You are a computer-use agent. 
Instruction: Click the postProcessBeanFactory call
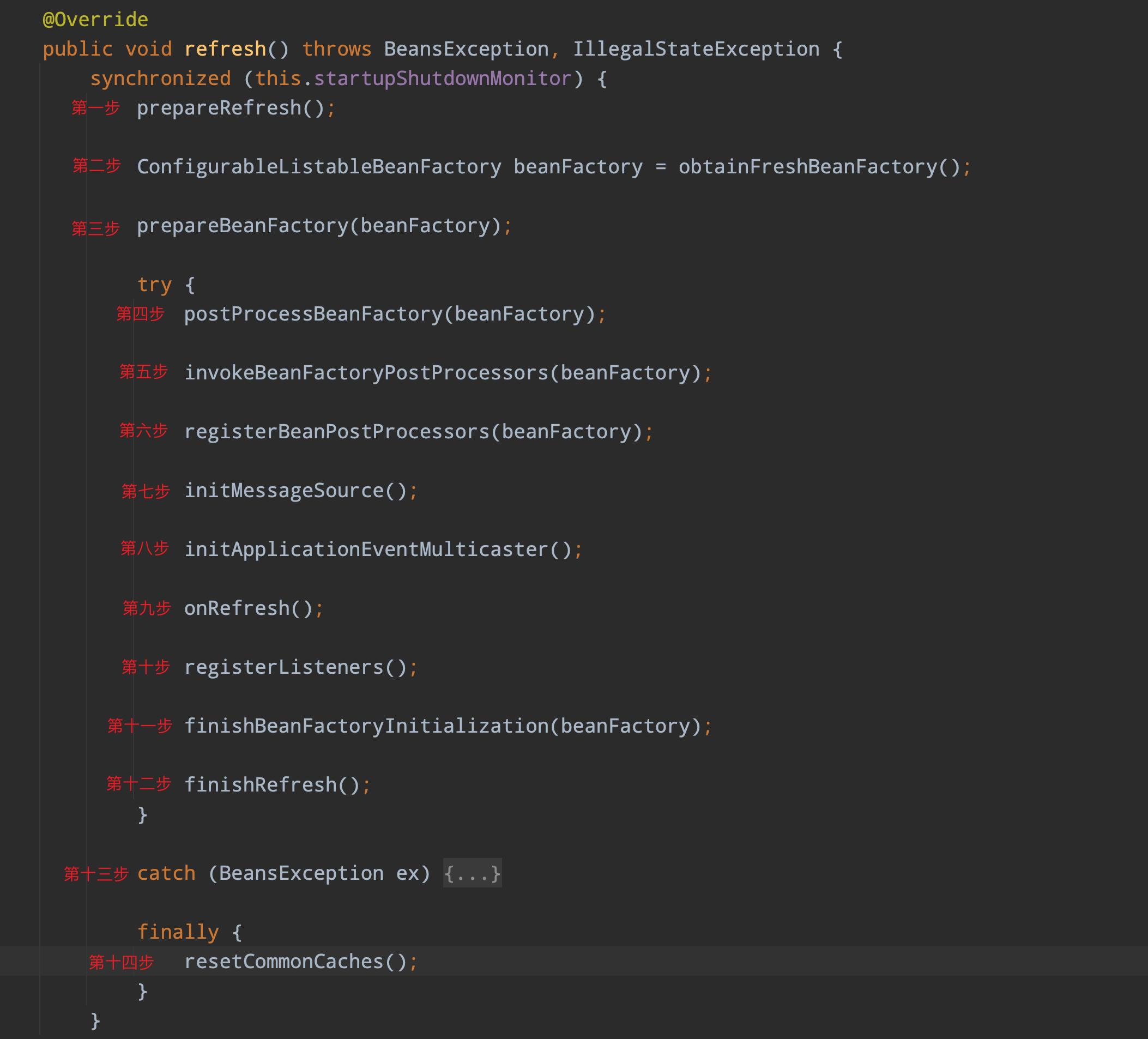coord(313,314)
